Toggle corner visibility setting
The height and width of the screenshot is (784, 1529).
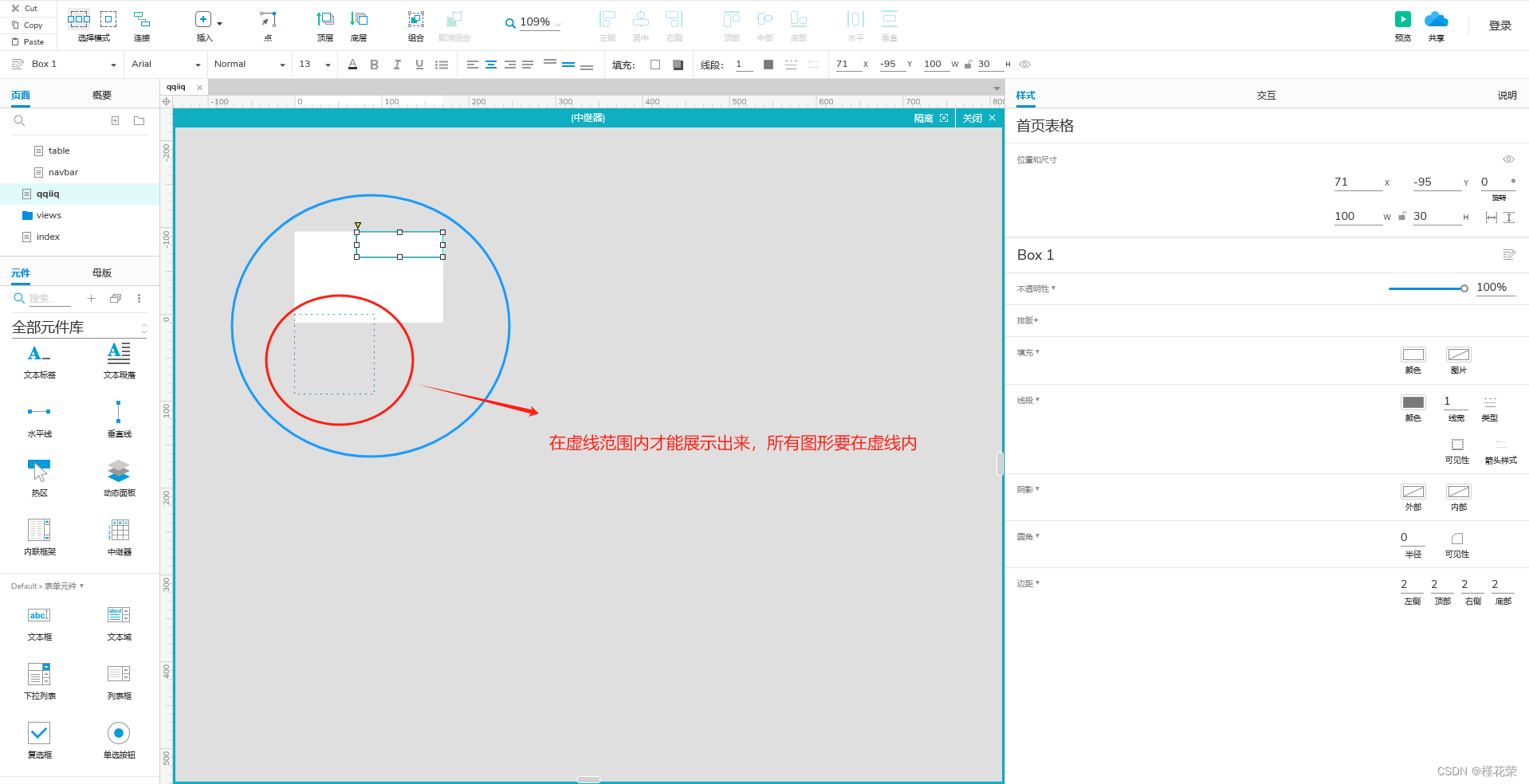click(1457, 543)
